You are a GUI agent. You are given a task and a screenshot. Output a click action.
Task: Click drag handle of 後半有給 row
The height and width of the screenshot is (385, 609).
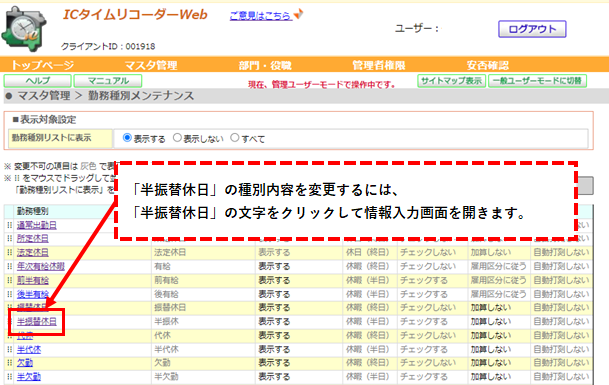[9, 294]
